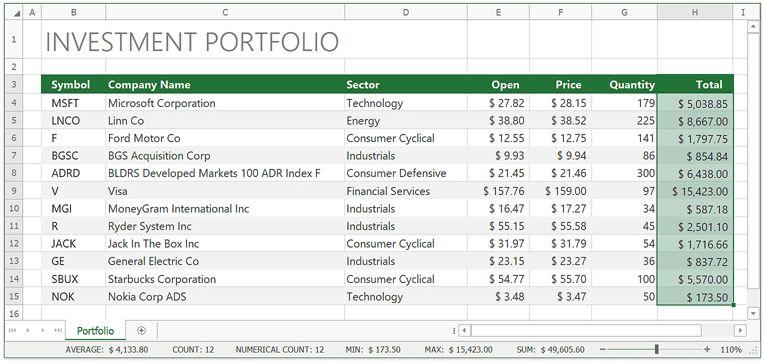Select the BGSC symbol cell
This screenshot has width=765, height=363.
point(74,156)
